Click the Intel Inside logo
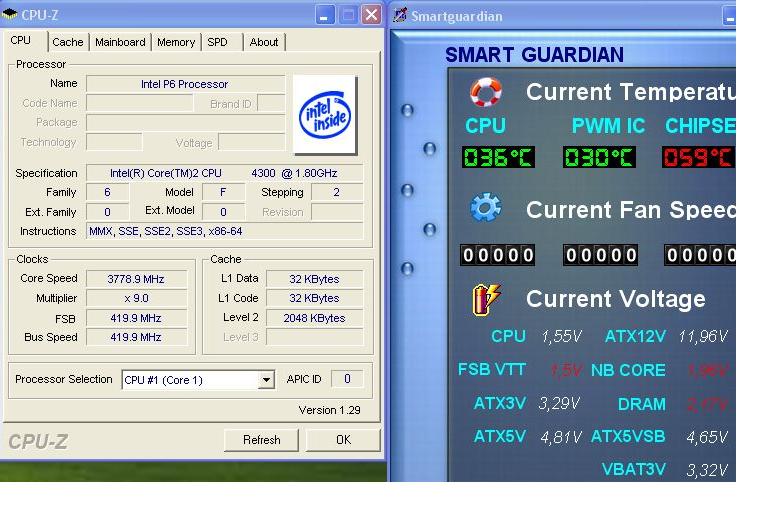 tap(325, 115)
